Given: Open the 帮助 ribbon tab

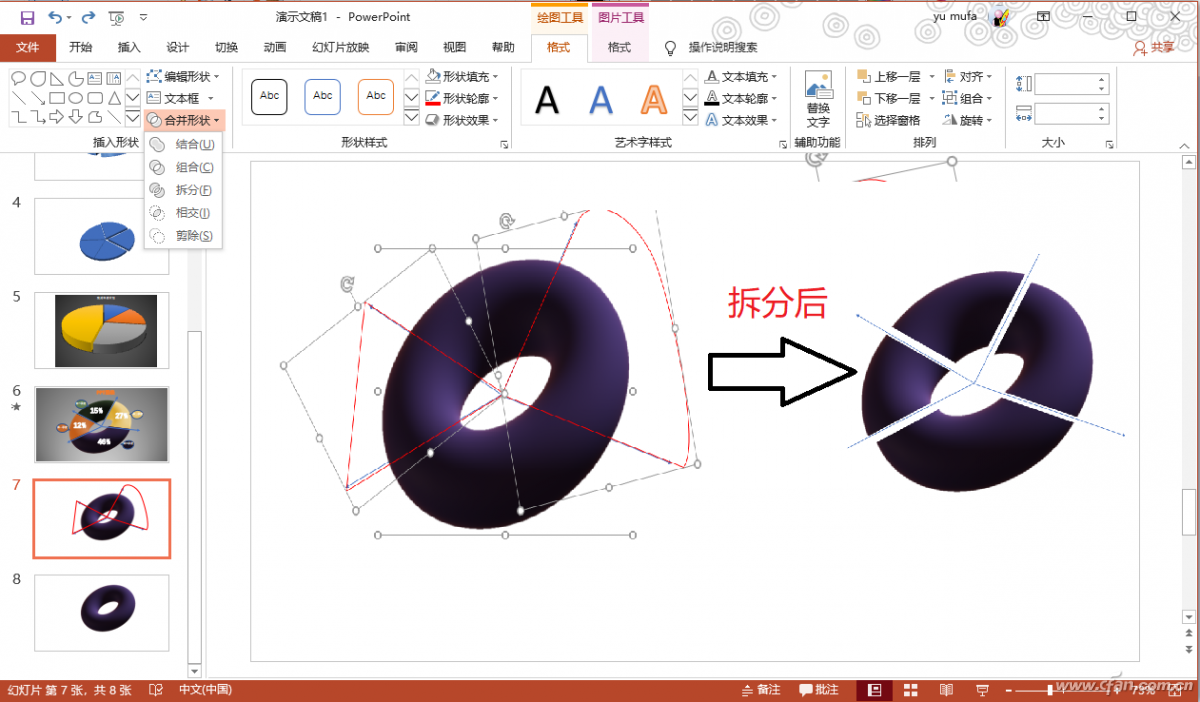Looking at the screenshot, I should point(503,47).
